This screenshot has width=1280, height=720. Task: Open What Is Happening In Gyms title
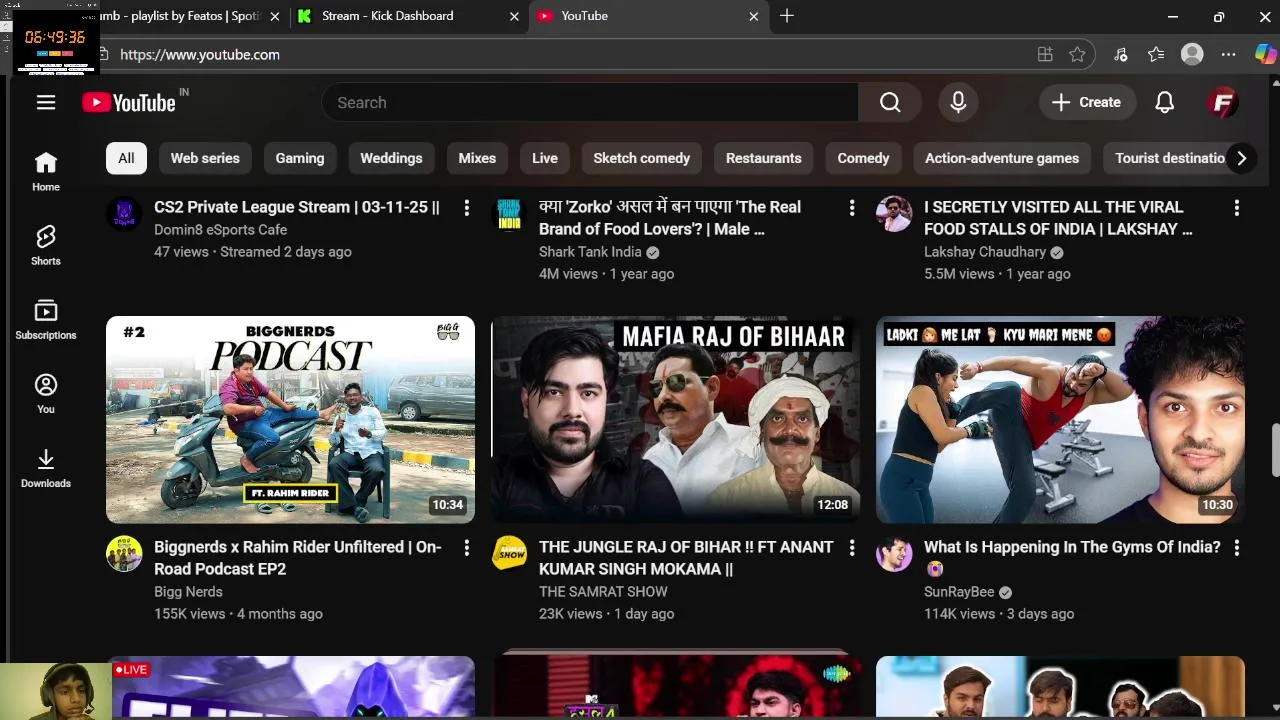[x=1072, y=558]
